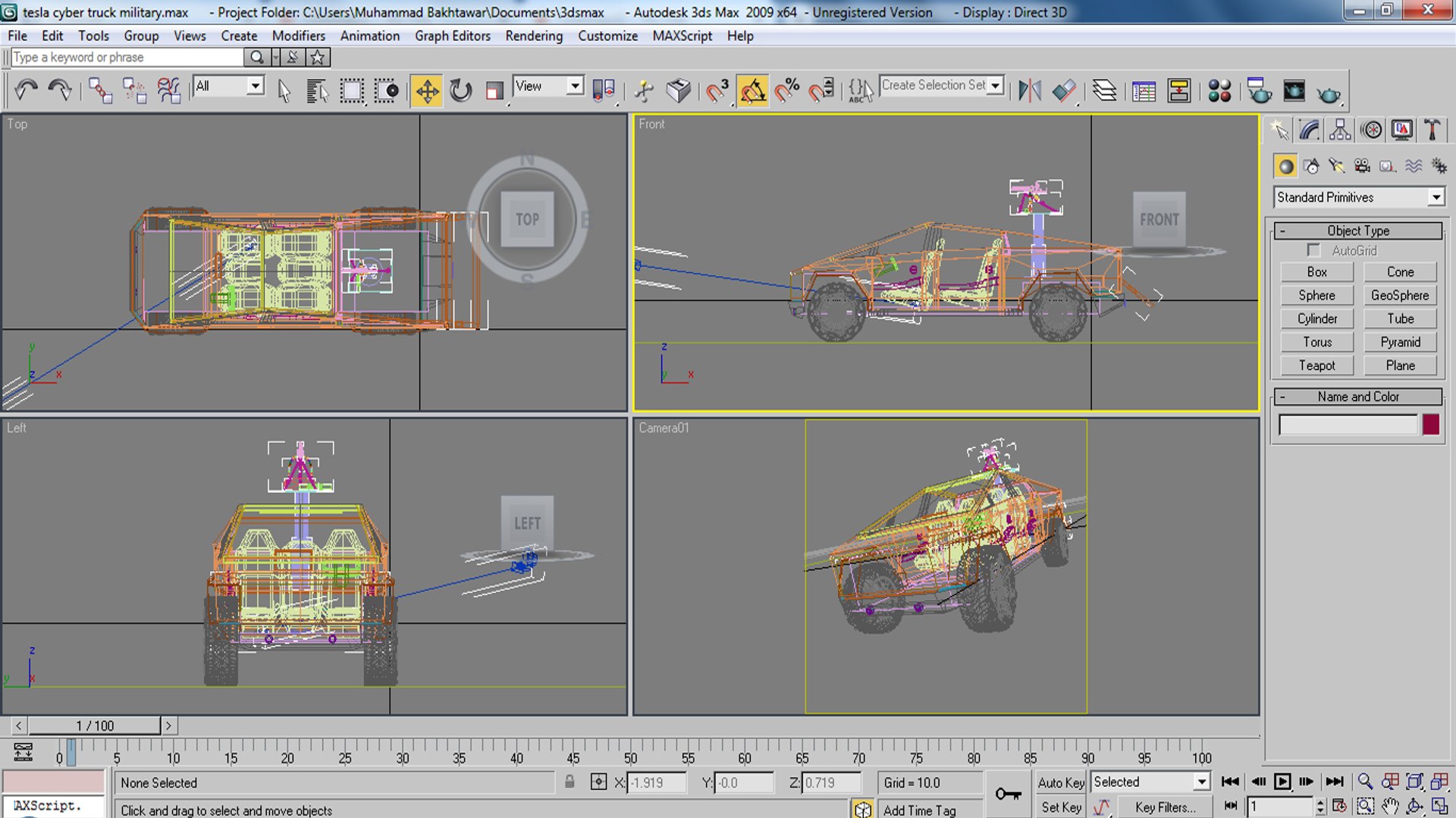Click the Box primitive button
The height and width of the screenshot is (818, 1456).
click(1316, 272)
